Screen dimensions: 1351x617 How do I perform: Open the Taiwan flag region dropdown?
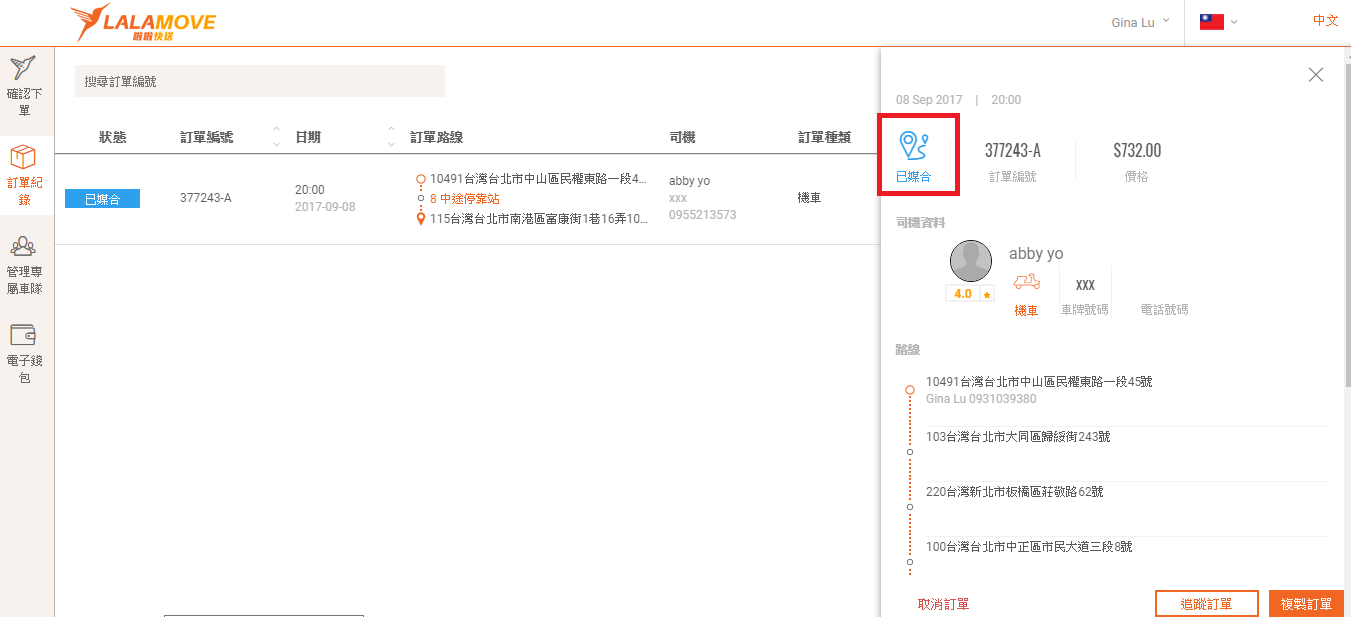coord(1219,22)
